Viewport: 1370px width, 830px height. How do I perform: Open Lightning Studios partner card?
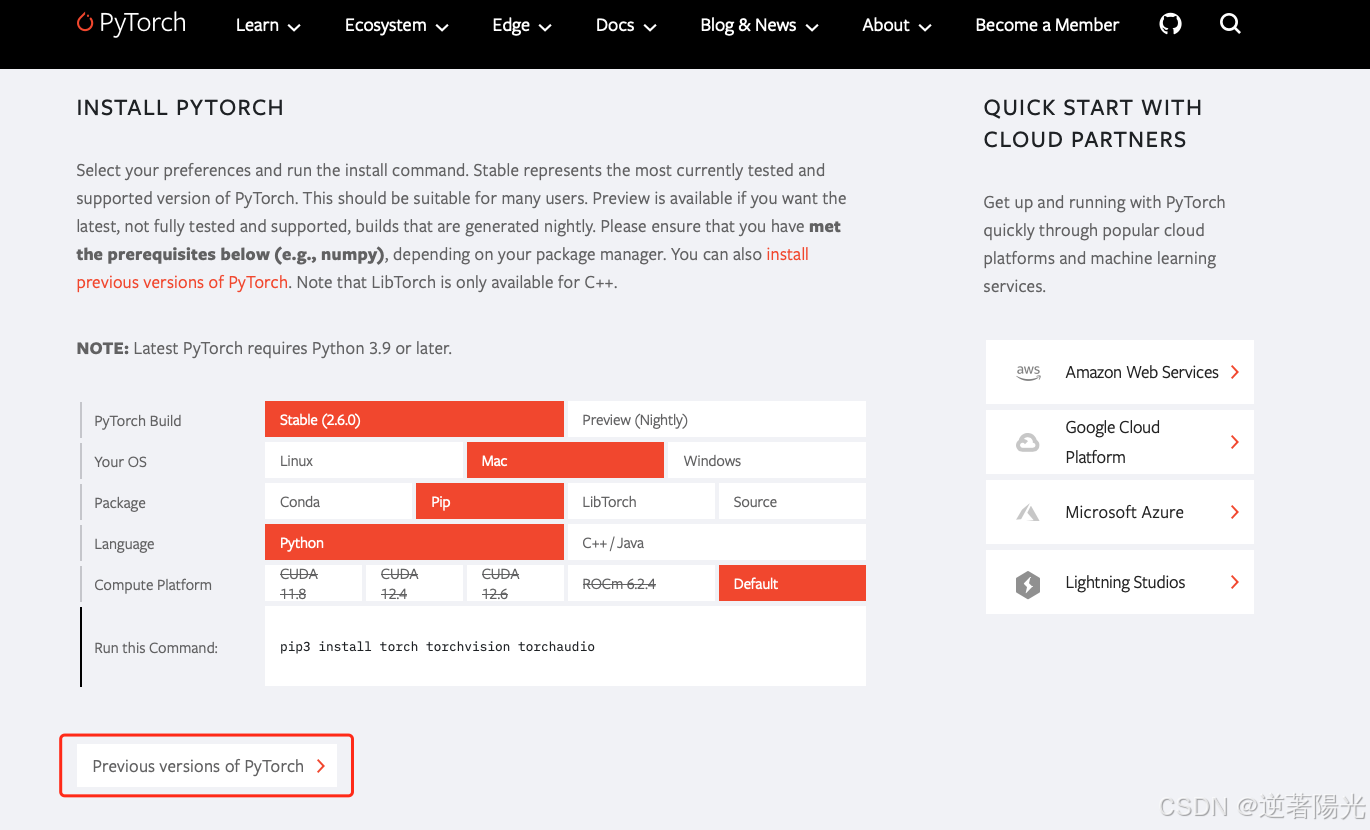[x=1119, y=582]
